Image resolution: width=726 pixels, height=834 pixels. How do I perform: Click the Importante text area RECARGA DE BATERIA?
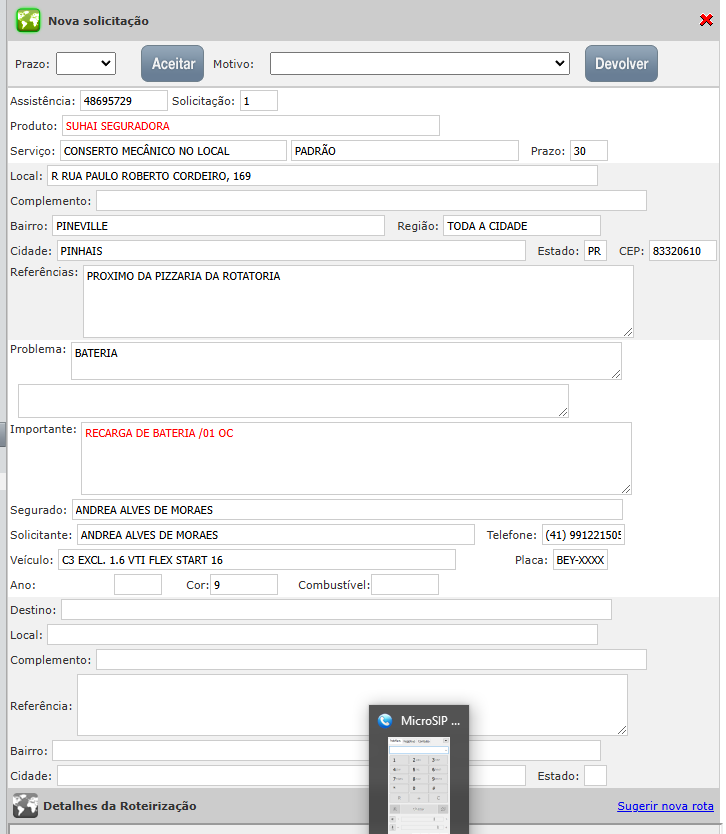[356, 458]
